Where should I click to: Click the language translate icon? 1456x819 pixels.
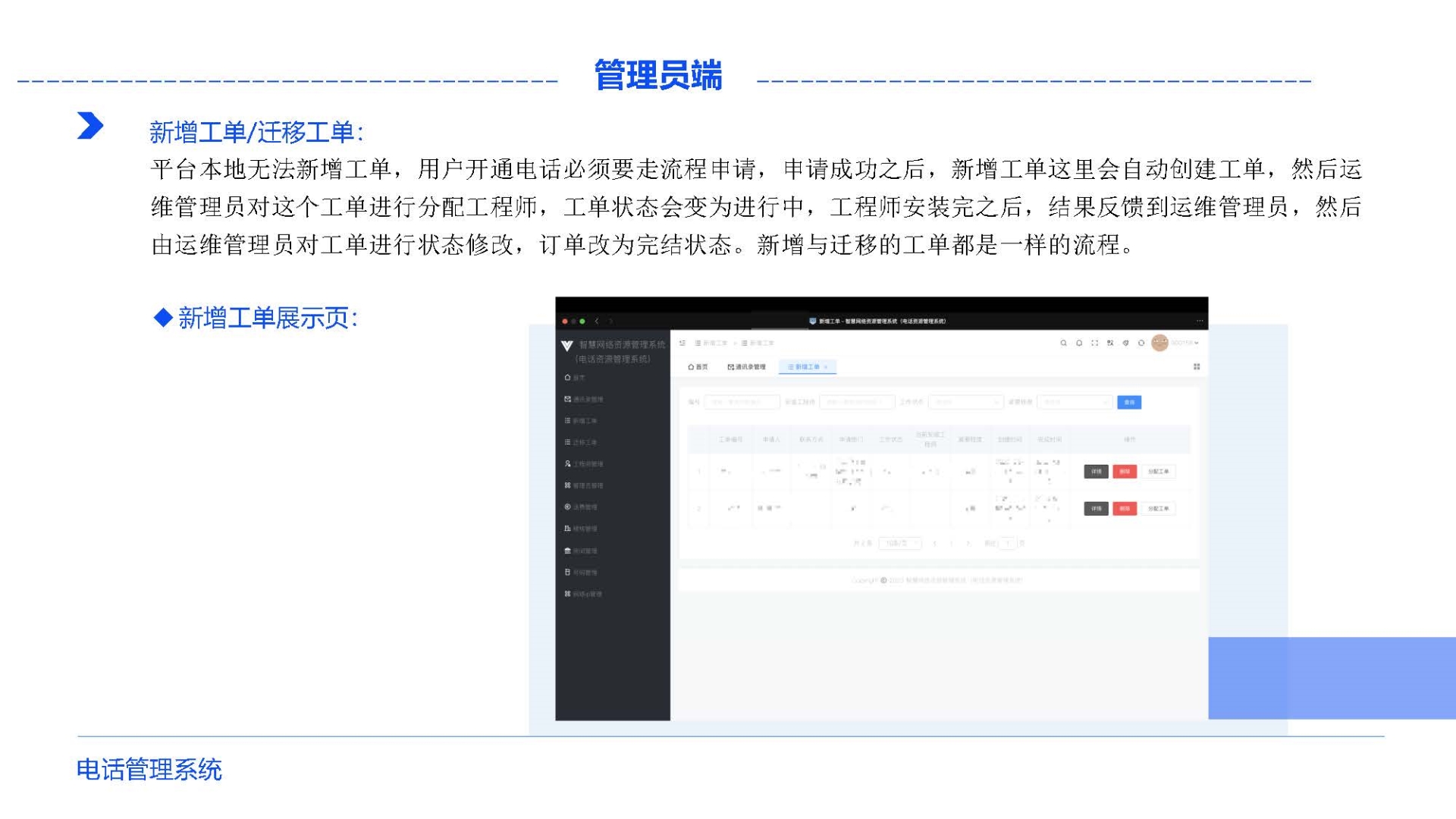click(x=1110, y=344)
